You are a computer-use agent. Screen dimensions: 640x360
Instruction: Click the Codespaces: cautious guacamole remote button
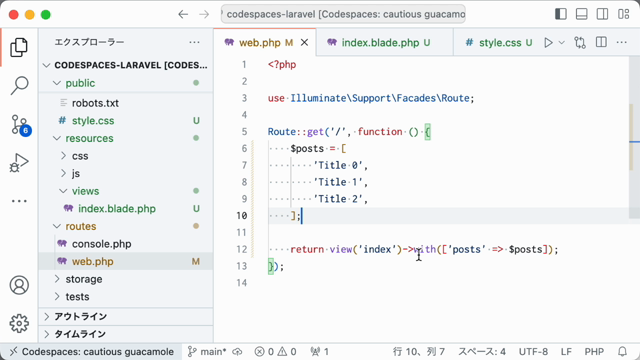(x=91, y=351)
